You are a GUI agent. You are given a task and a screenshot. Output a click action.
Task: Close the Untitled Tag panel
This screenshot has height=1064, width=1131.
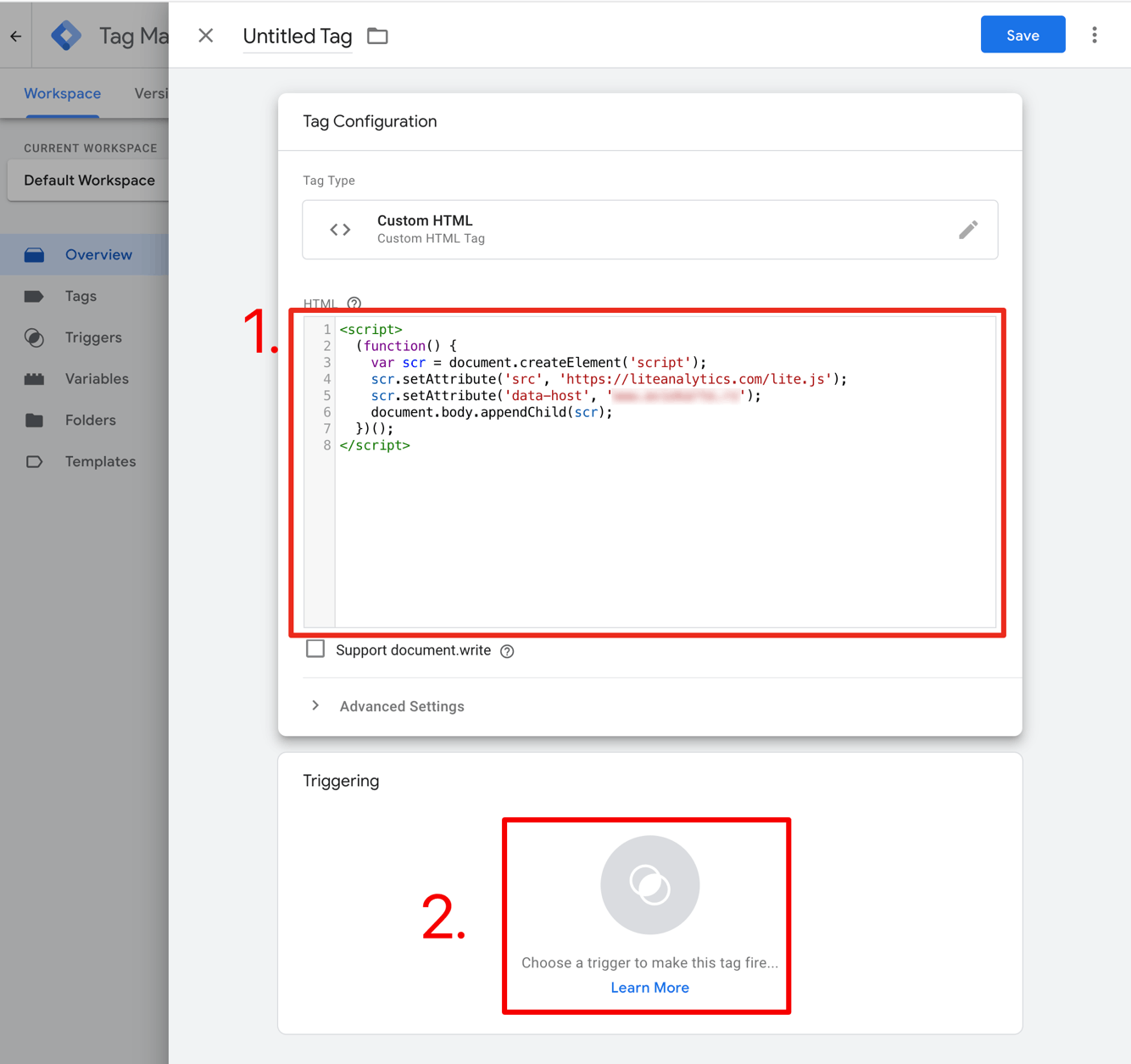(x=205, y=36)
